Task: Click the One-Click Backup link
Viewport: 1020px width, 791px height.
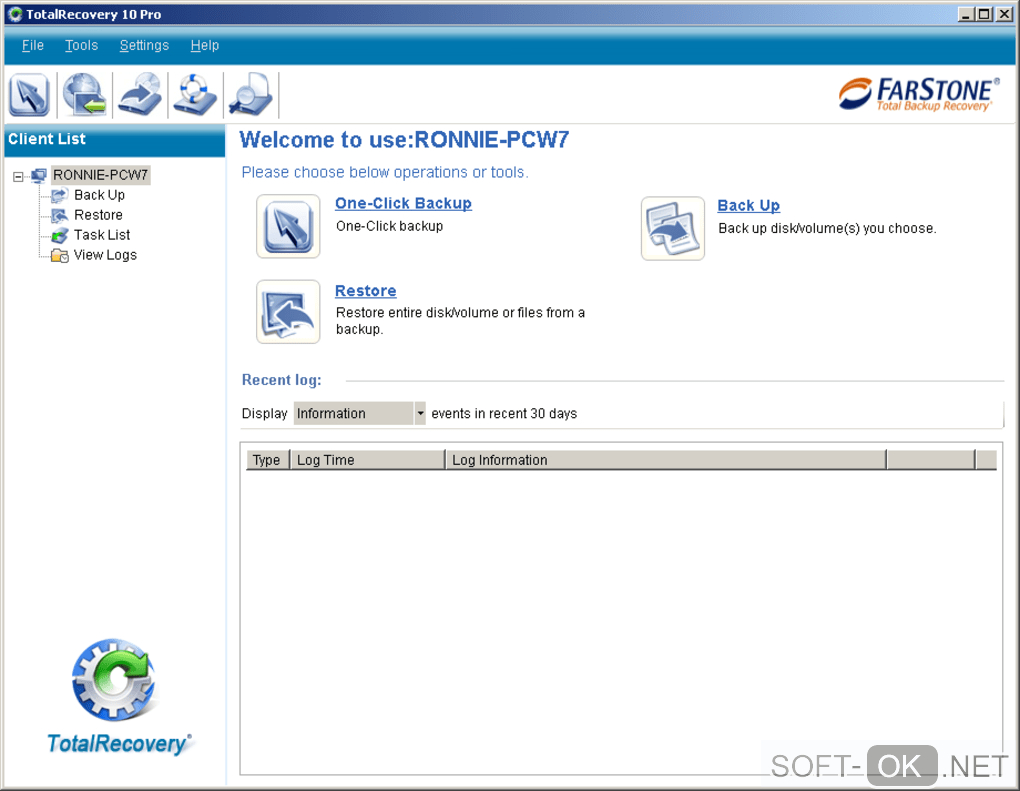Action: (403, 204)
